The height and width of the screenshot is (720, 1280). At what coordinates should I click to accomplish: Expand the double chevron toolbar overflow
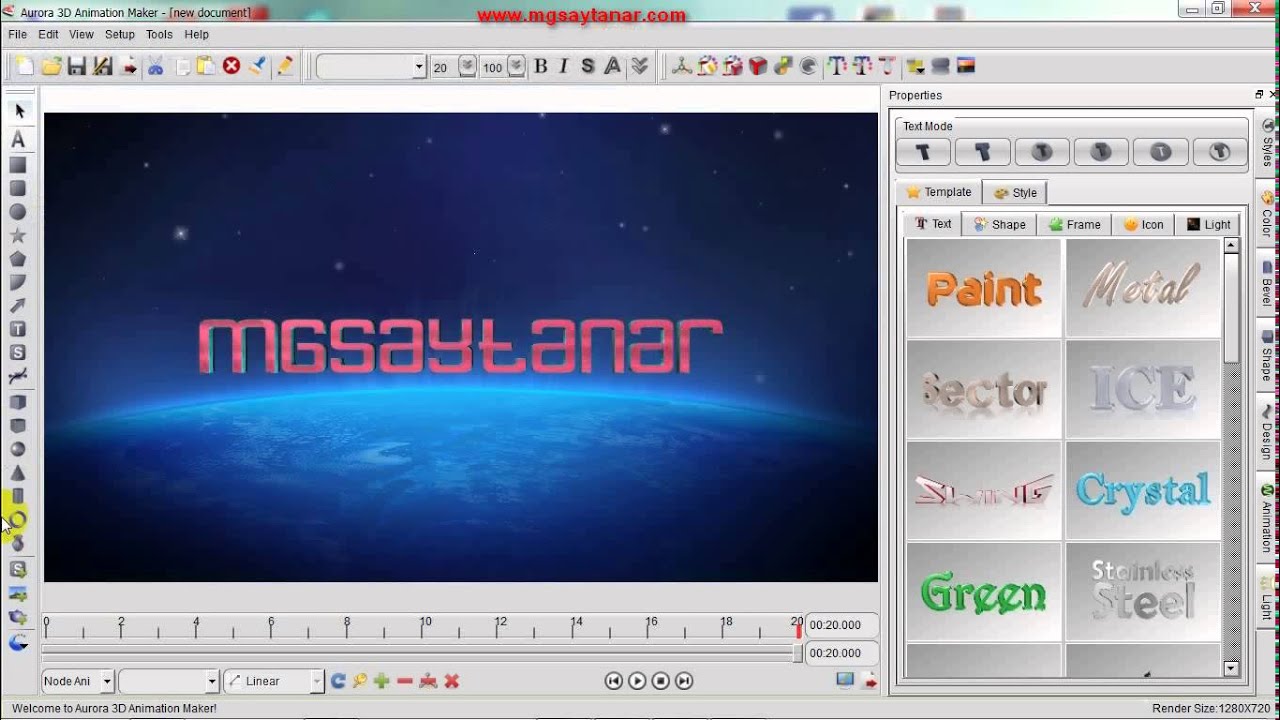[640, 66]
